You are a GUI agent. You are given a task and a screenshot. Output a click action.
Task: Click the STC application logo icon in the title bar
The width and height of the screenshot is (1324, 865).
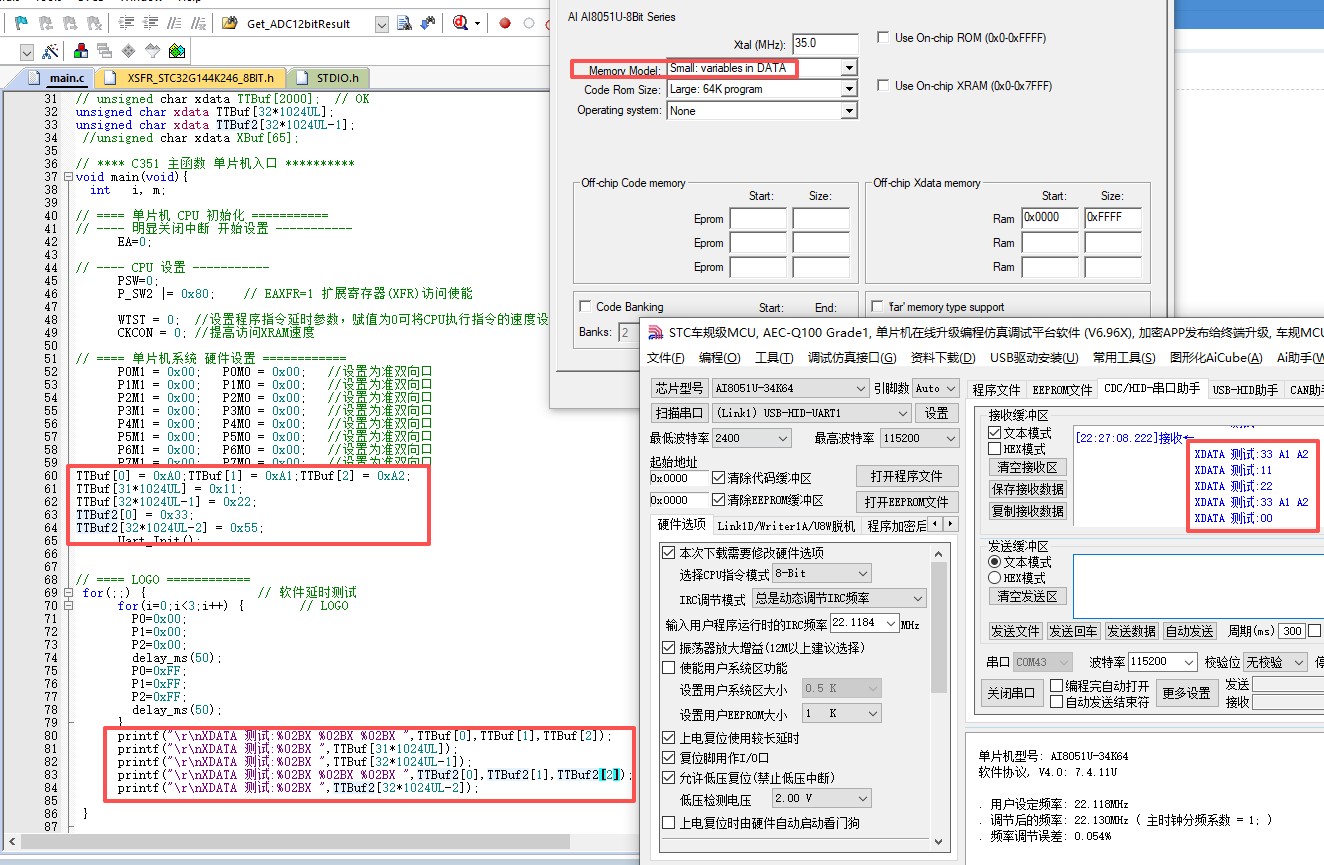[x=655, y=332]
